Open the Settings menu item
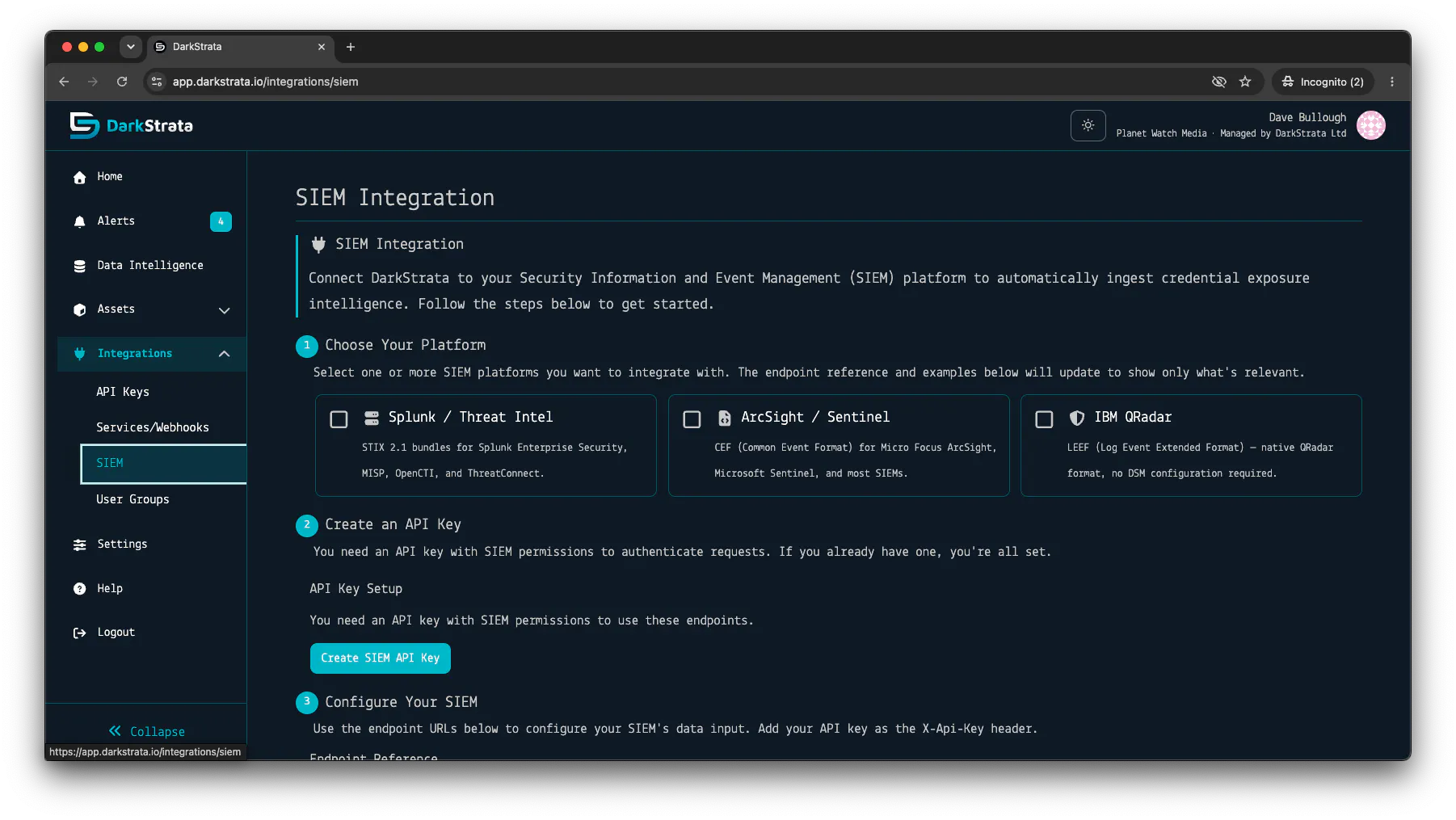The width and height of the screenshot is (1456, 820). (x=152, y=545)
